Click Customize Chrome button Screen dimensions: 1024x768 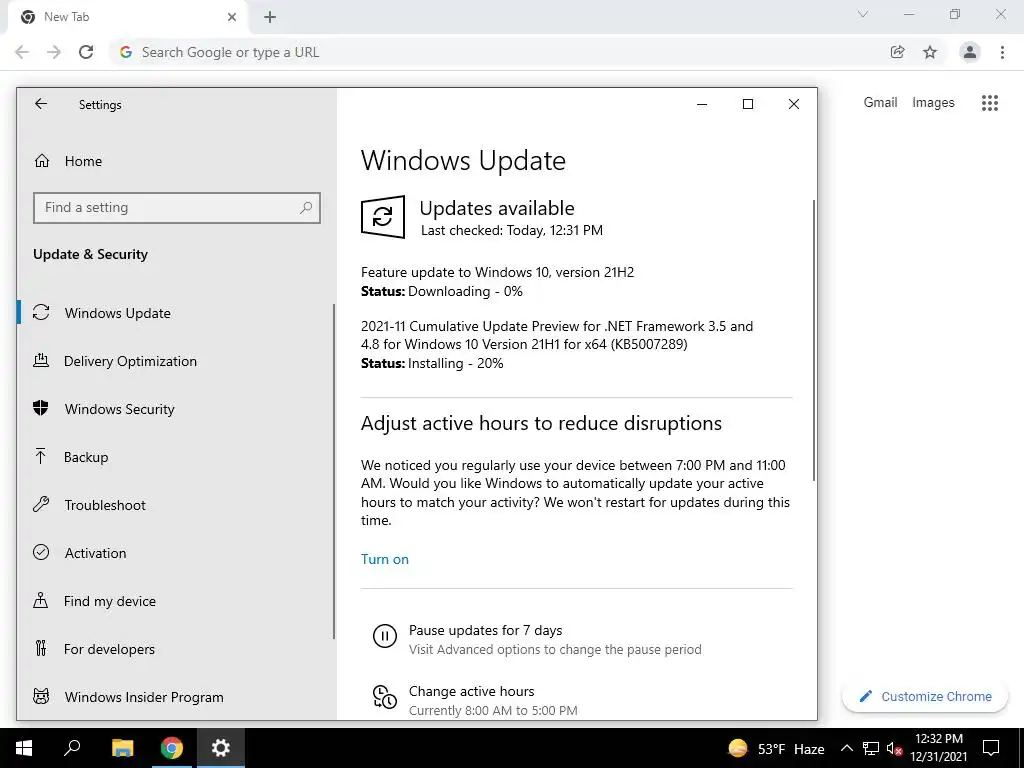(x=925, y=696)
